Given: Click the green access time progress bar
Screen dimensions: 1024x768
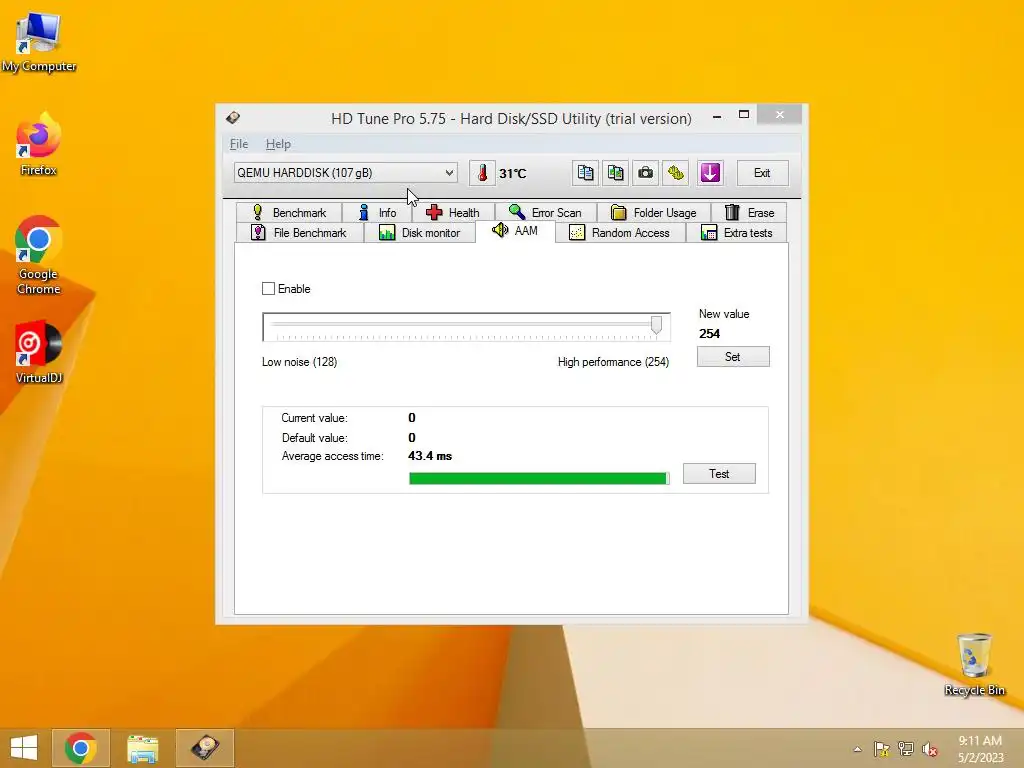Looking at the screenshot, I should pos(539,479).
